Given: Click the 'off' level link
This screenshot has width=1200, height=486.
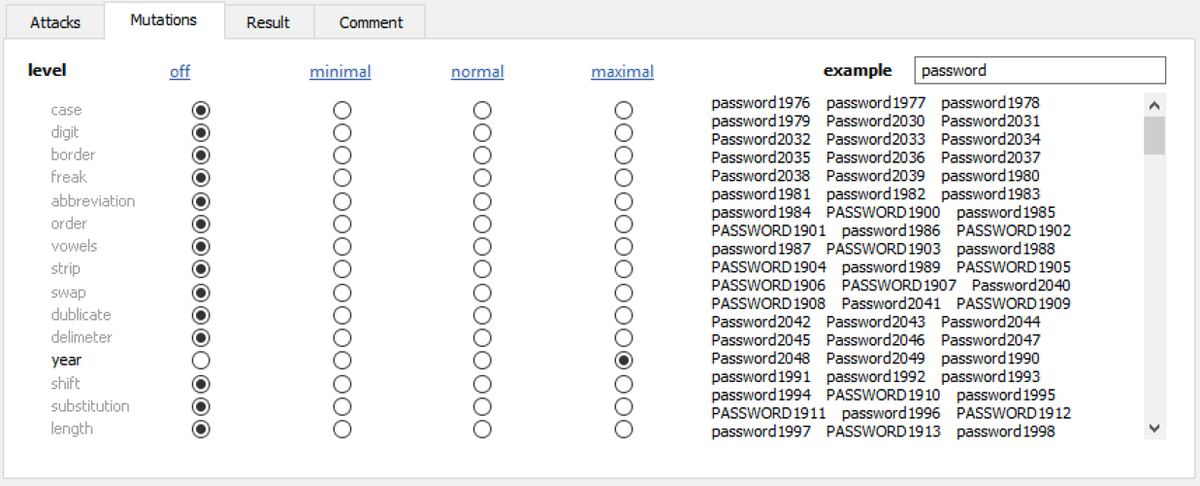Looking at the screenshot, I should tap(180, 72).
